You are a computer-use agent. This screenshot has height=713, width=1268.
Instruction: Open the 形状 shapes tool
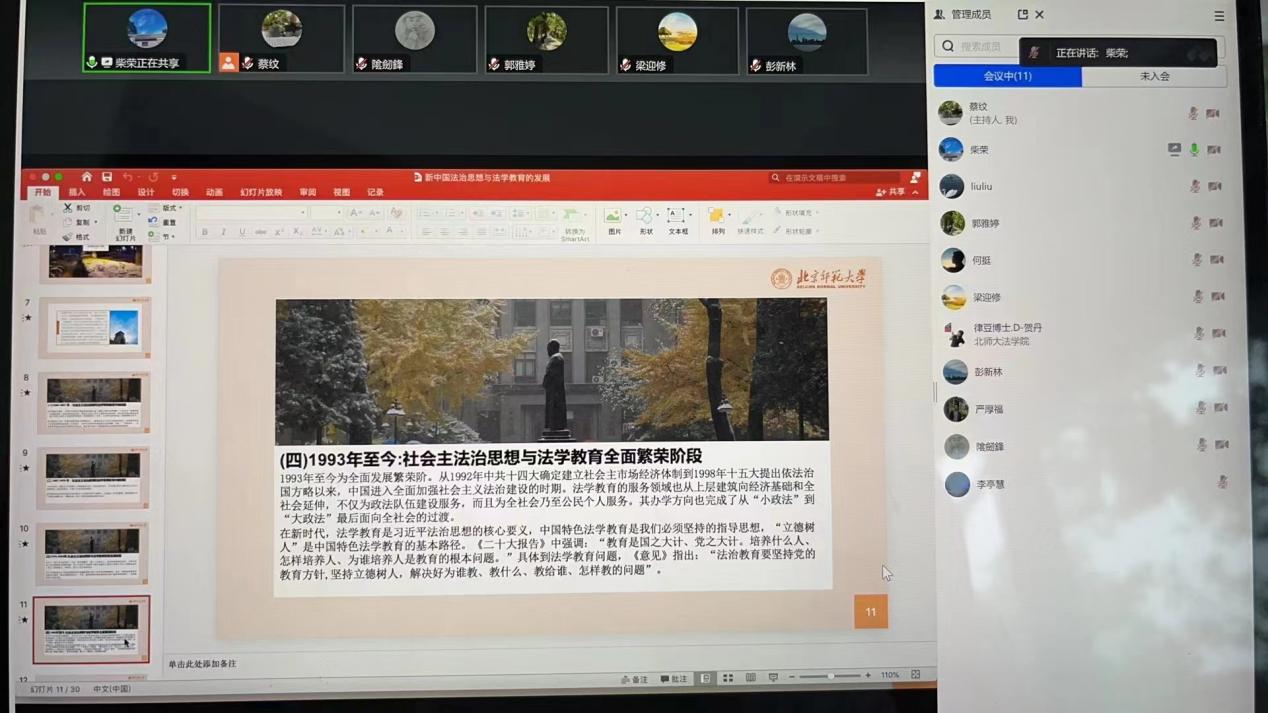coord(645,219)
